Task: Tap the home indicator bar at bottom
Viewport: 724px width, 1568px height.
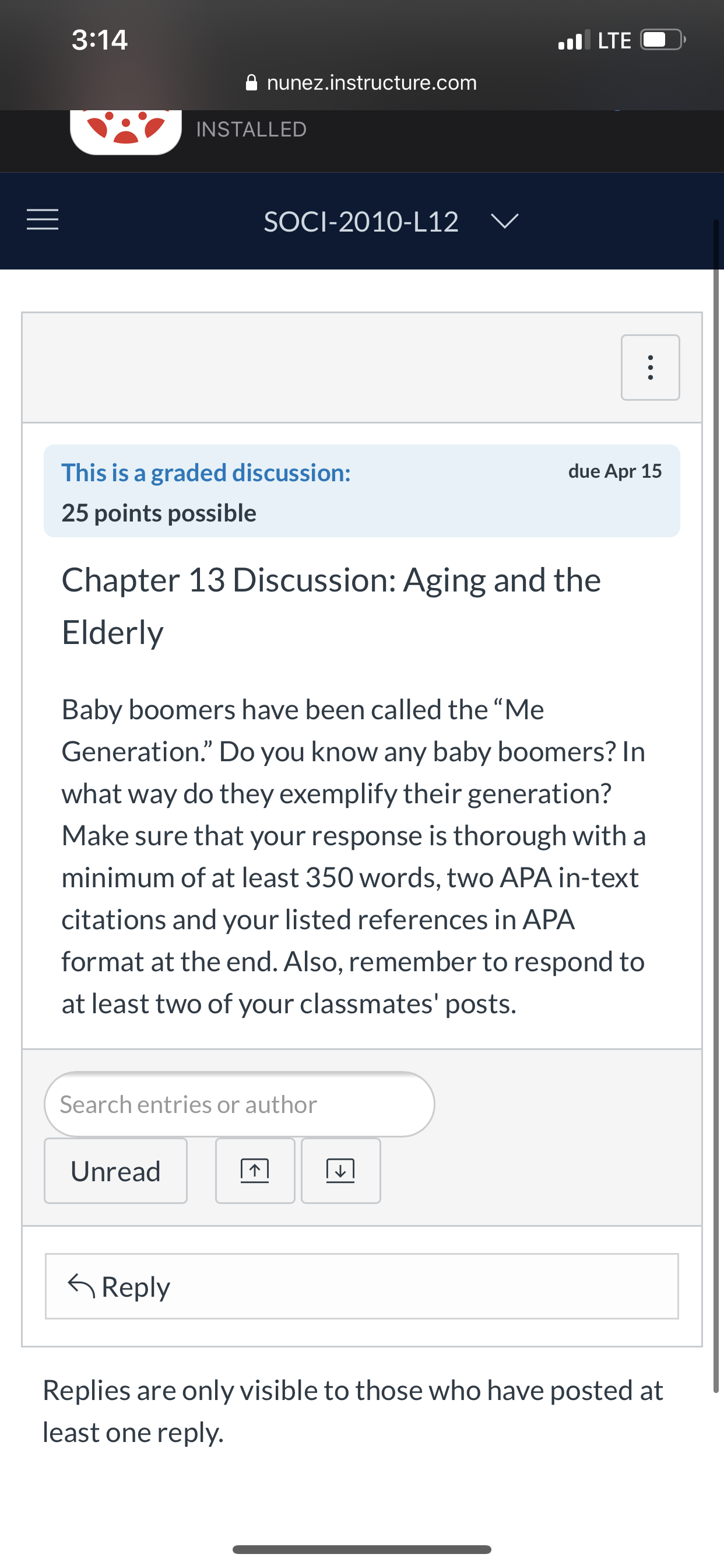Action: [361, 1549]
